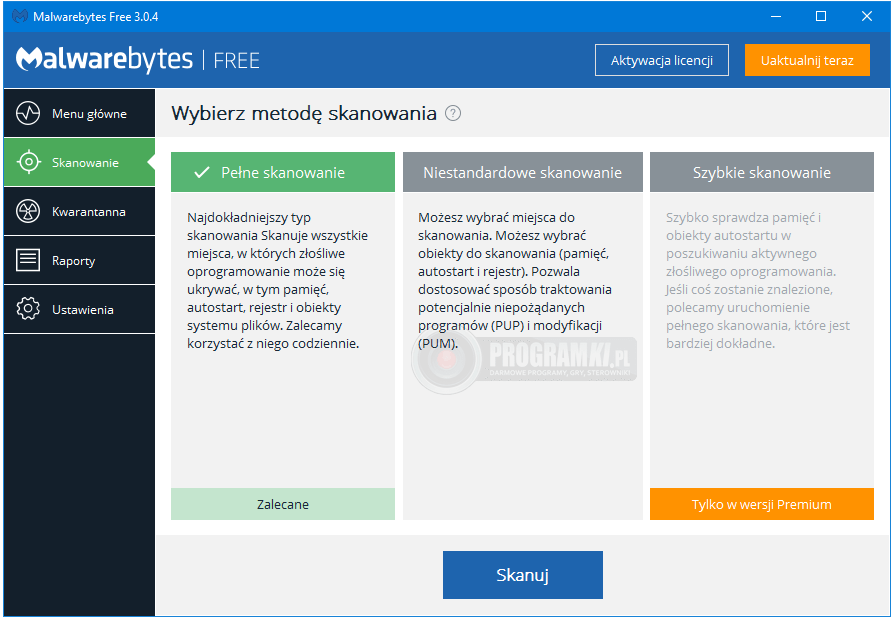
Task: Open the Raporty section
Action: click(x=79, y=261)
